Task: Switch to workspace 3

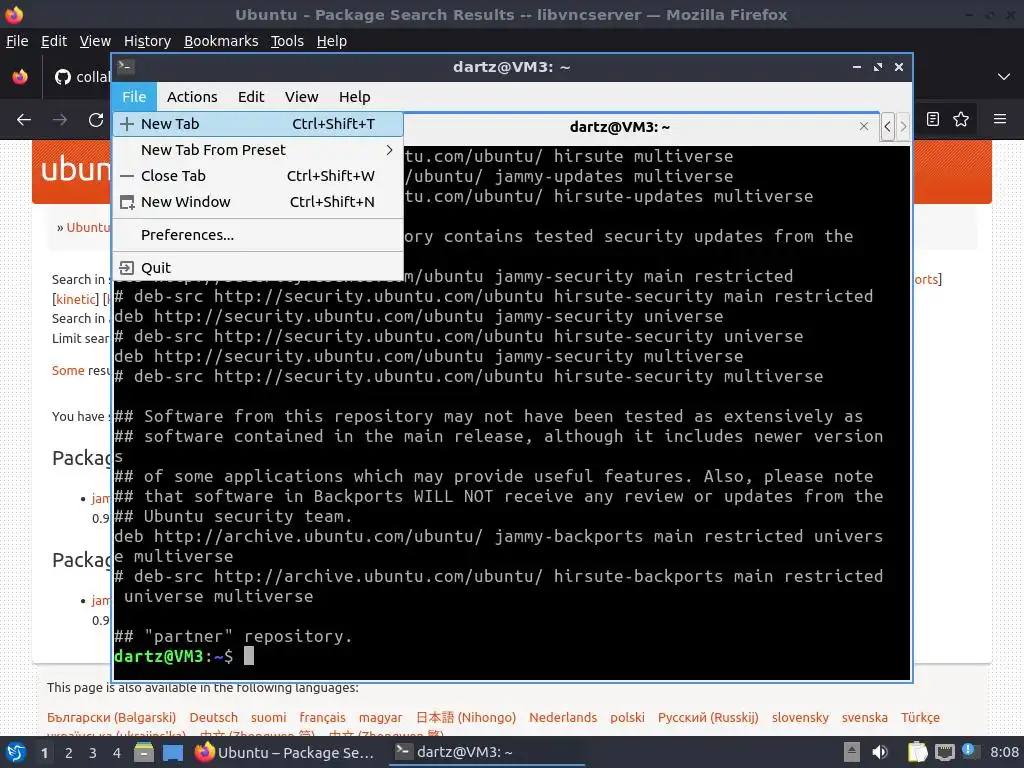Action: pos(93,753)
